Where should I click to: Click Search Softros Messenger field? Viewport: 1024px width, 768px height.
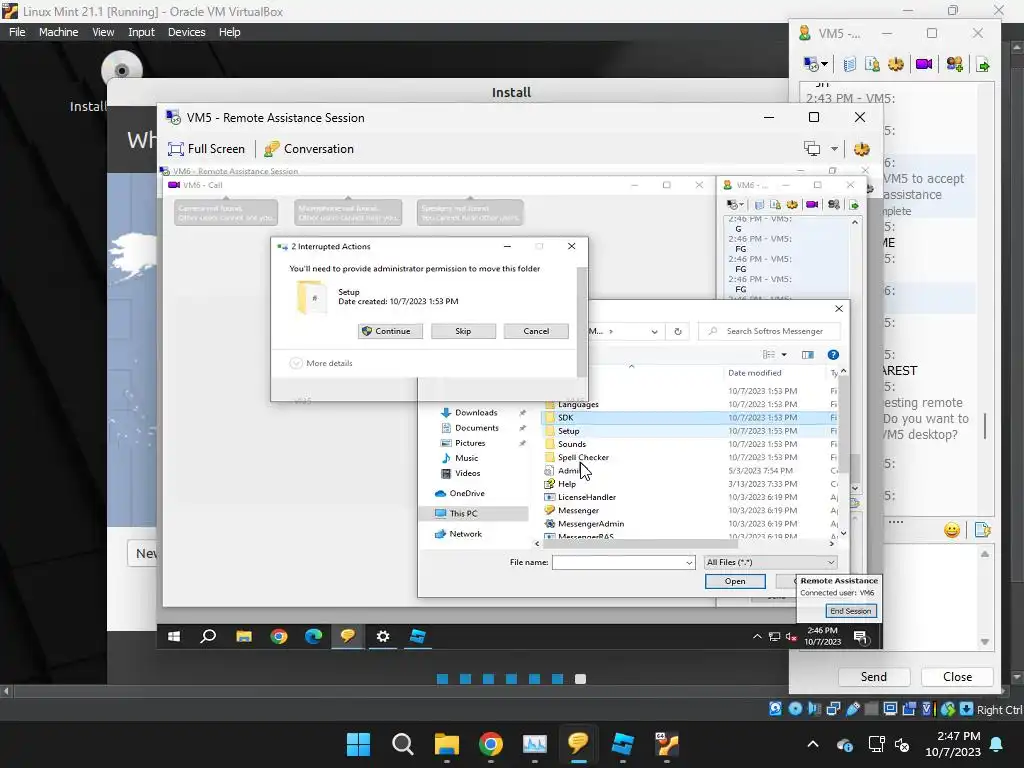(x=769, y=331)
